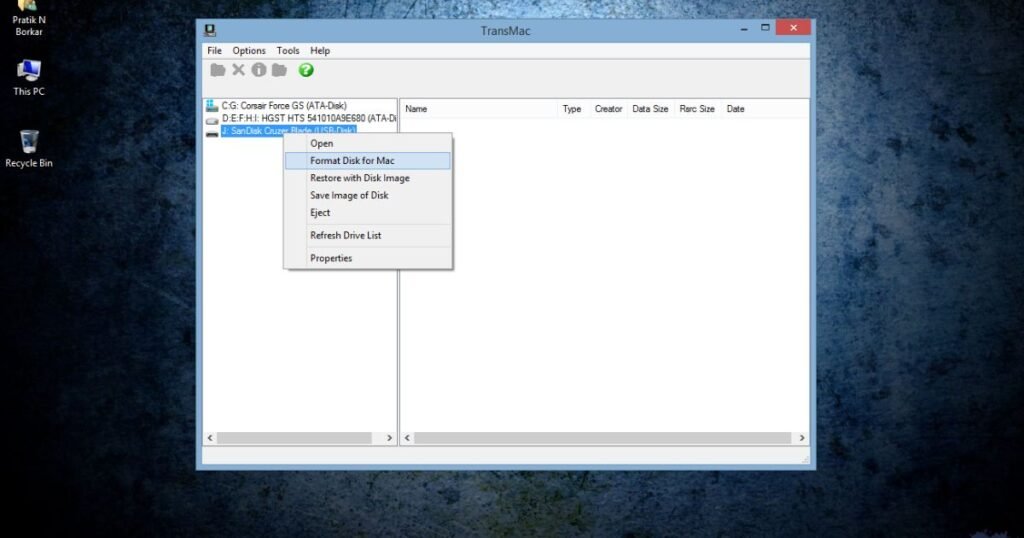Click the drive pane's right scroll arrow
This screenshot has height=538, width=1024.
coord(390,438)
